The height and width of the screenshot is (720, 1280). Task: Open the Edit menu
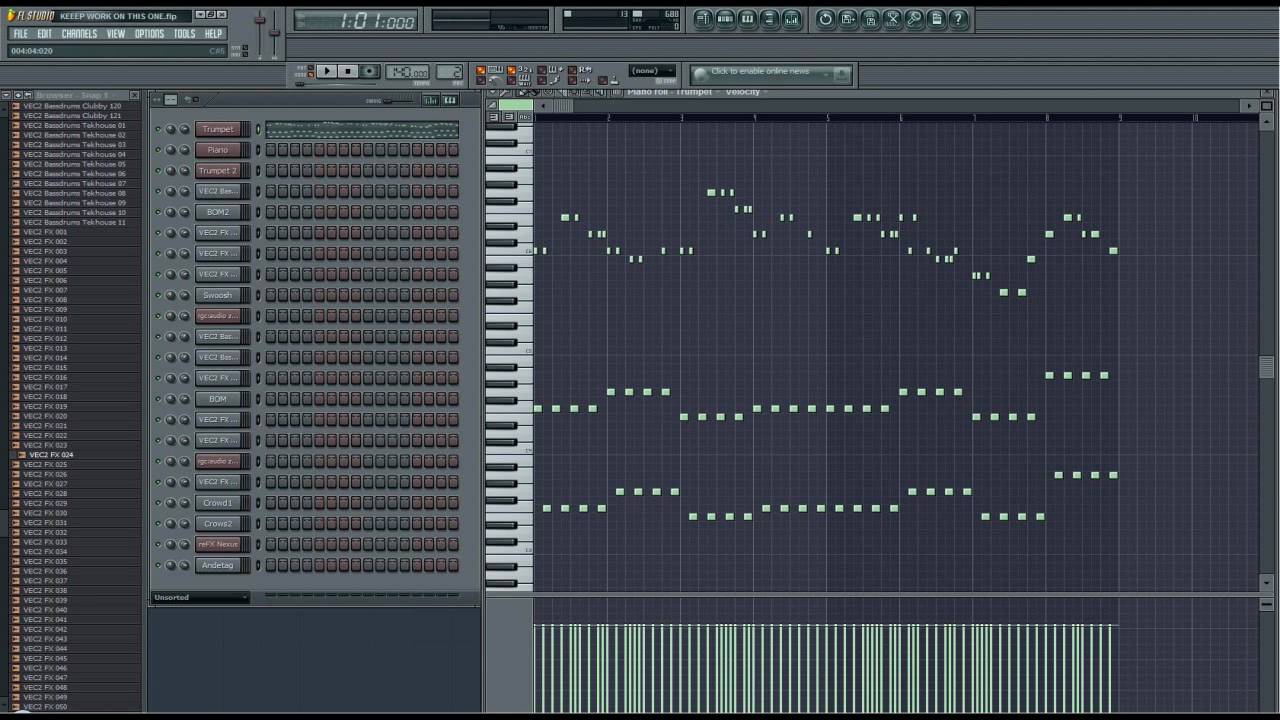(x=44, y=34)
